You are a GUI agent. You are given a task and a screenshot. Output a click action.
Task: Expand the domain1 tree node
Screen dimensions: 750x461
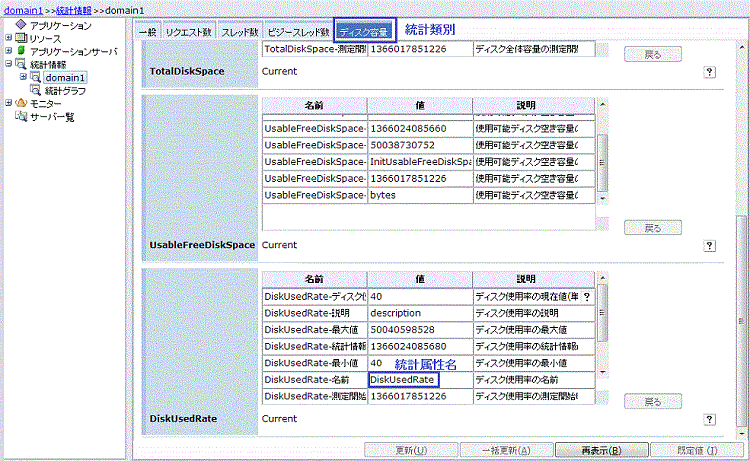click(x=22, y=77)
